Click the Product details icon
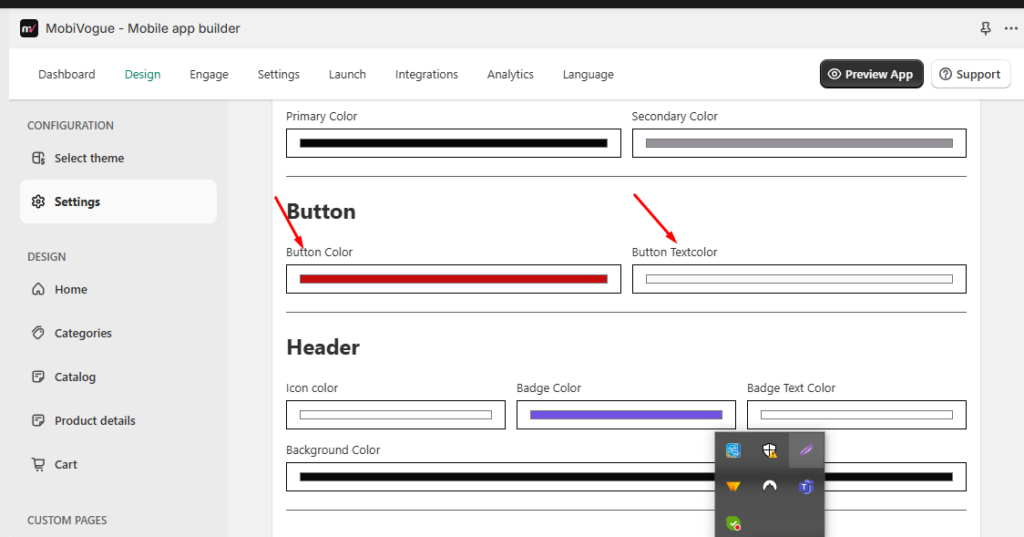Viewport: 1024px width, 537px height. (39, 420)
